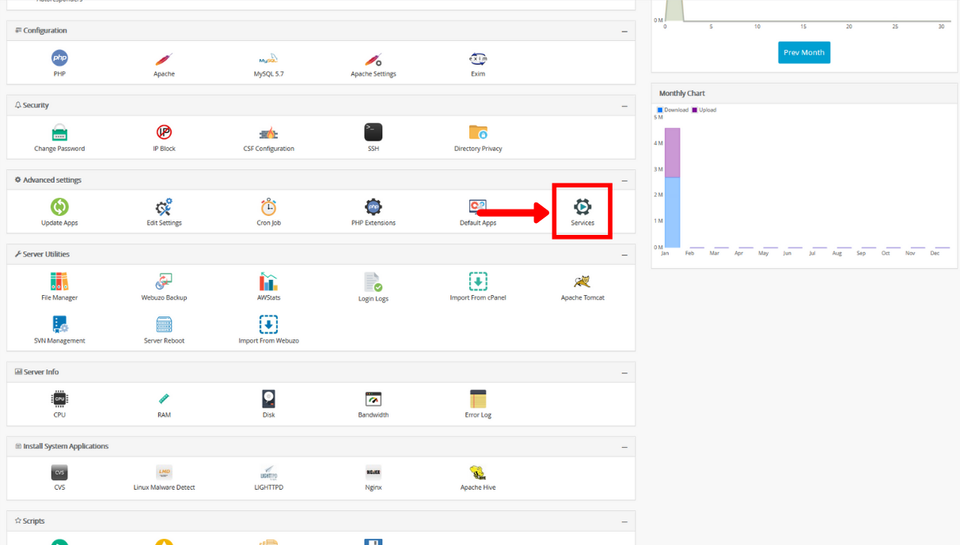
Task: Collapse the Configuration panel
Action: (625, 31)
